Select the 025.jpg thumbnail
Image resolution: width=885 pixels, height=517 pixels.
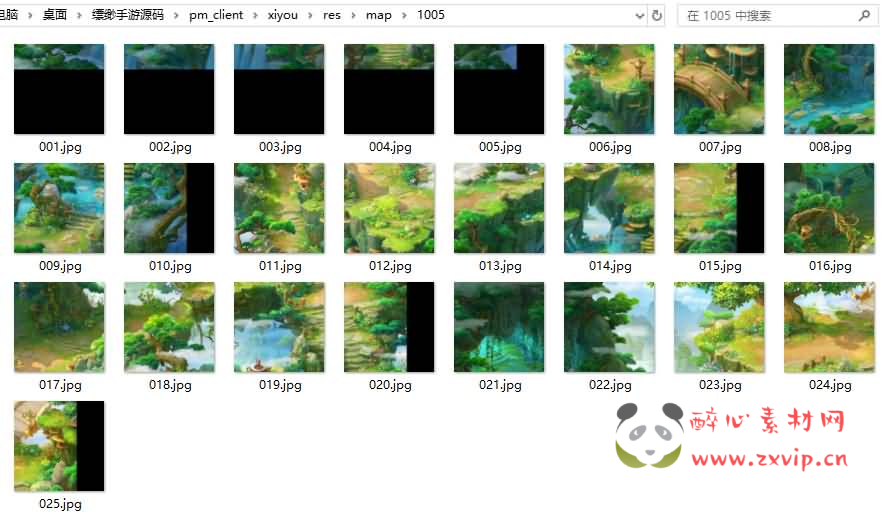pyautogui.click(x=59, y=446)
